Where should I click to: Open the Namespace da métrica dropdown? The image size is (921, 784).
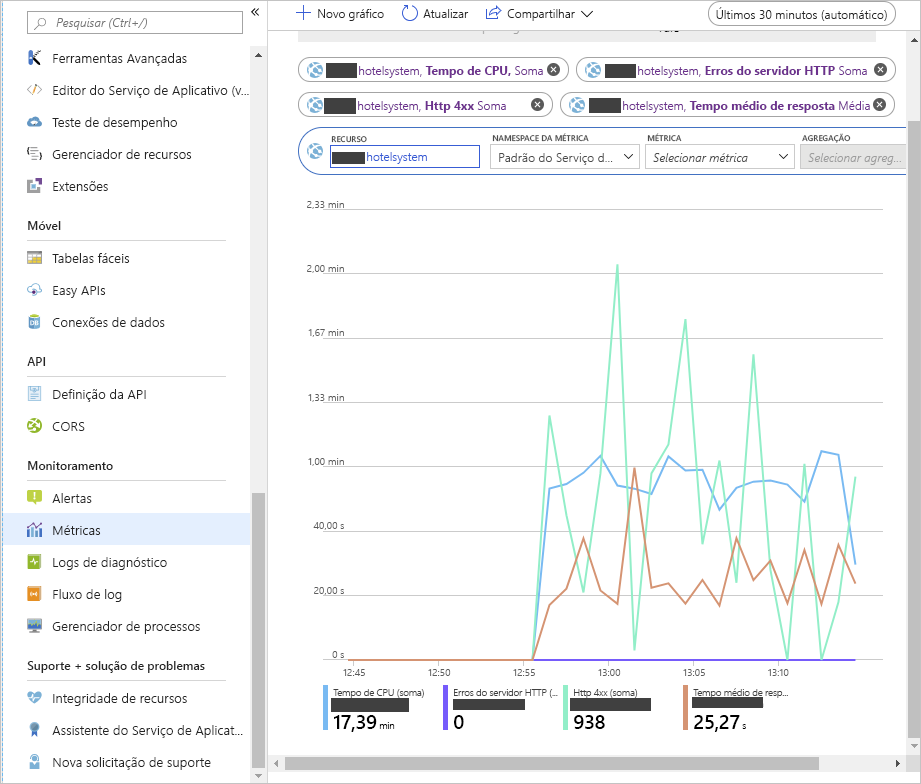tap(564, 157)
